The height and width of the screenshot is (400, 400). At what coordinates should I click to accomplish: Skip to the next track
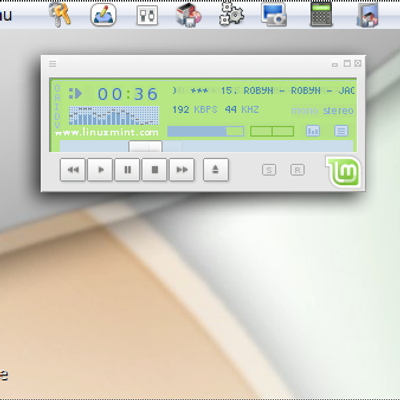click(182, 170)
